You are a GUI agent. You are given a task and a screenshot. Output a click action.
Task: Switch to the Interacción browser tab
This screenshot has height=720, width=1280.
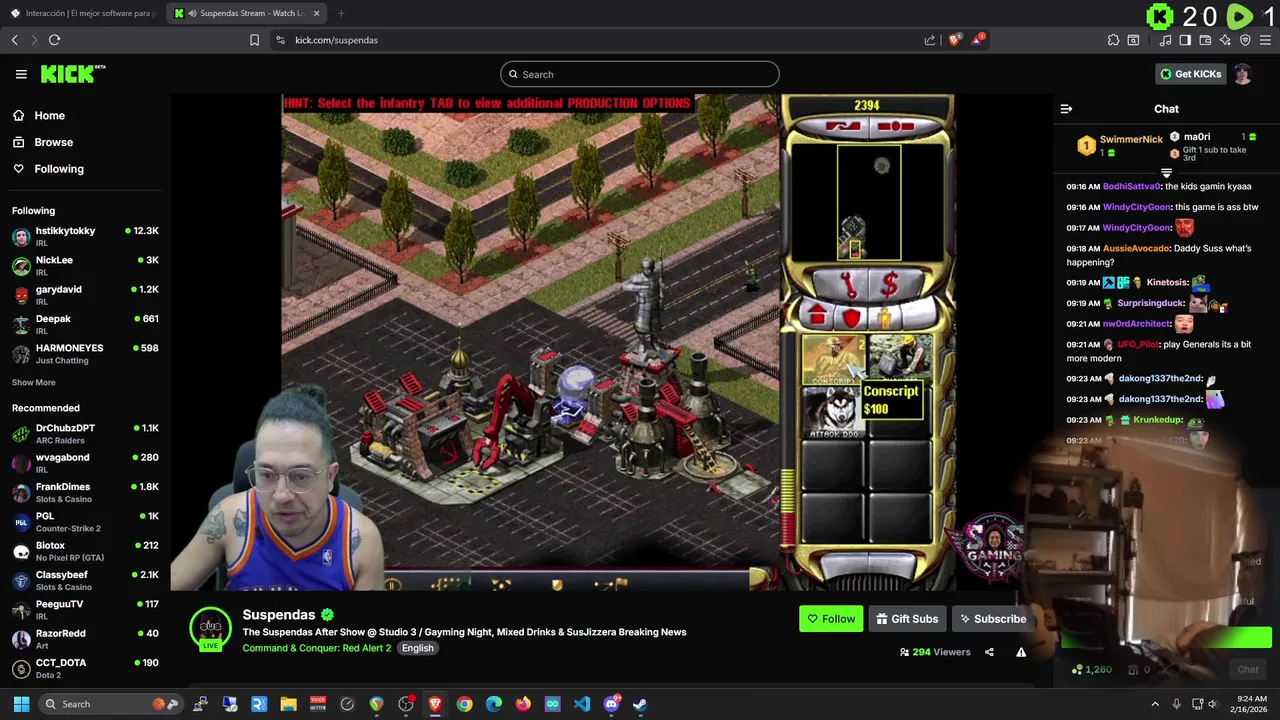[x=84, y=13]
